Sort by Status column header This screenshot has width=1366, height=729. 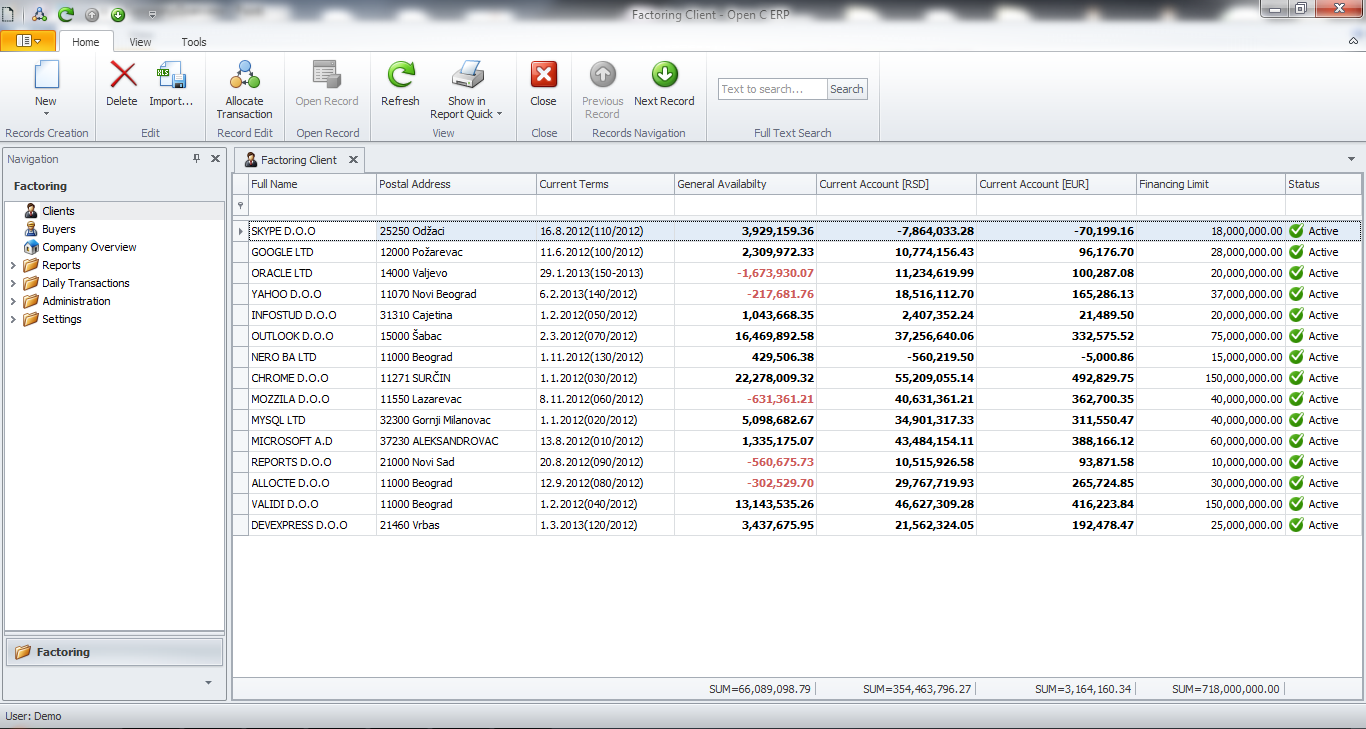[1323, 184]
